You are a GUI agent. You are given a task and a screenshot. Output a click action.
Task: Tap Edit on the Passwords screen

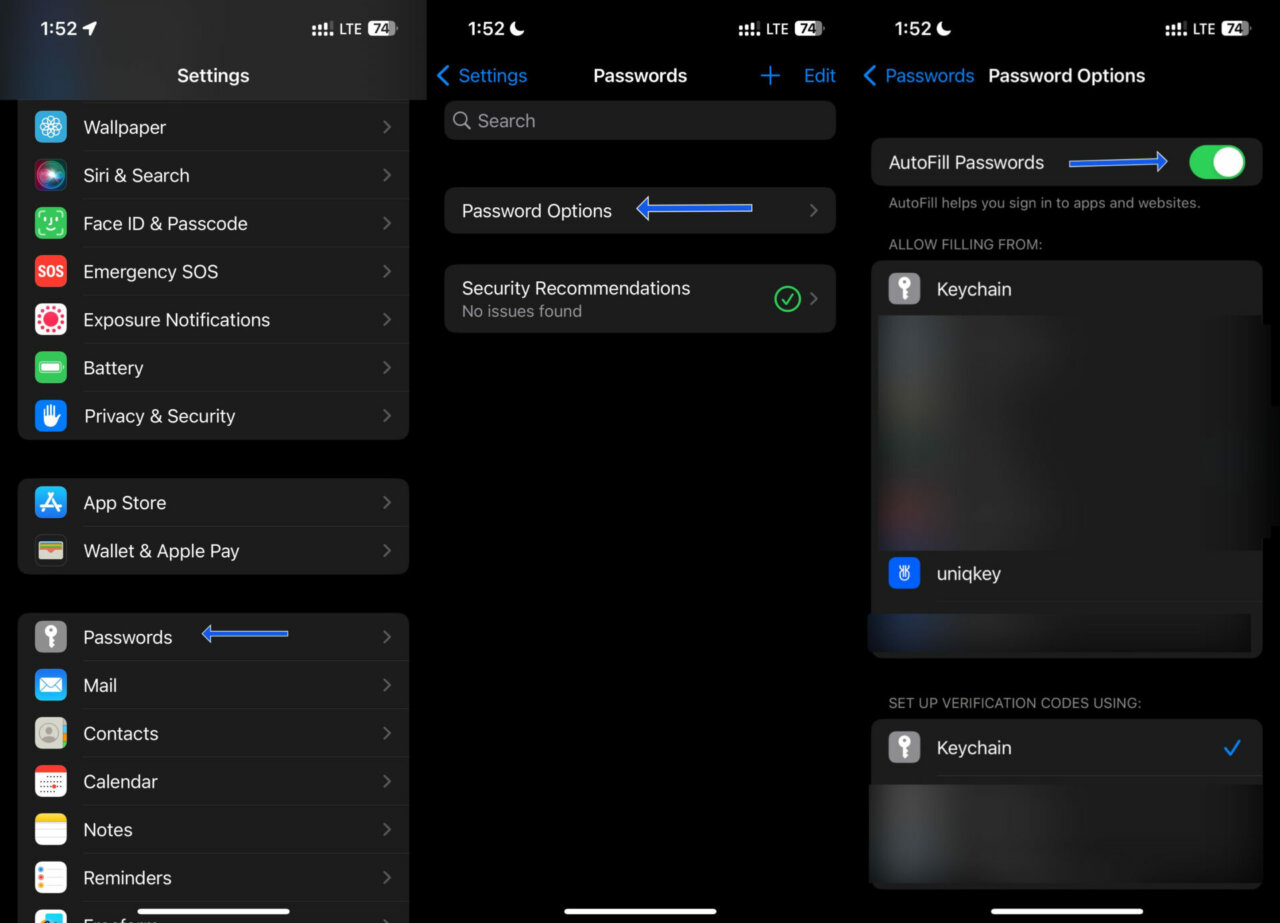pos(819,75)
